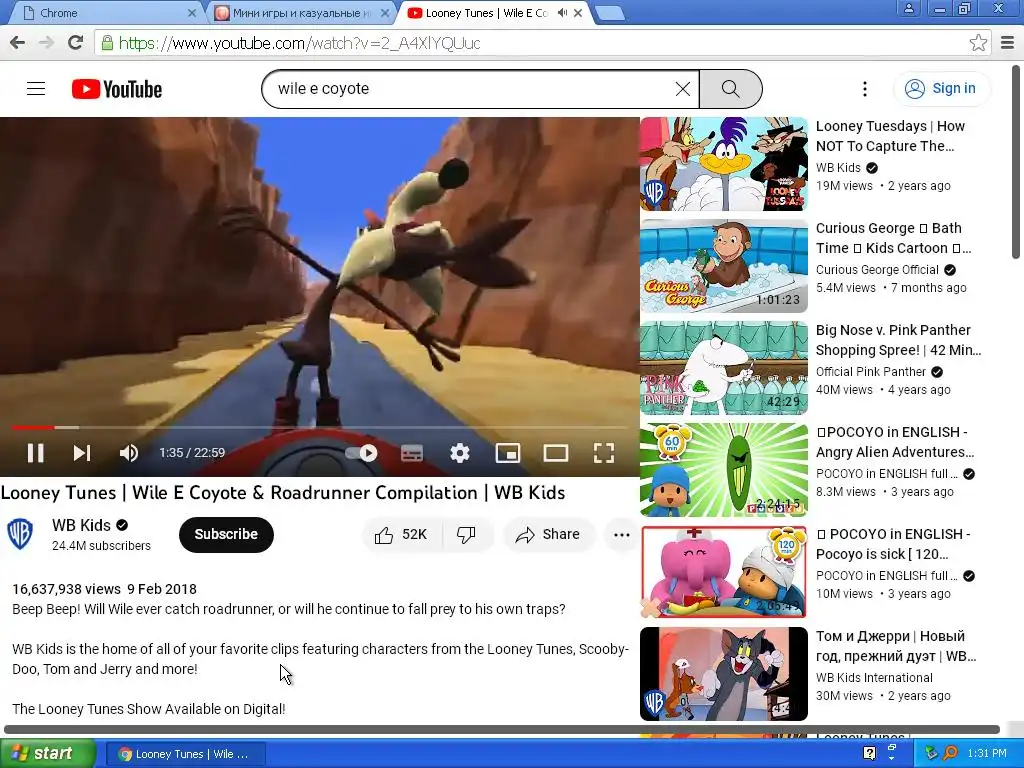
Task: Open Chrome profile user icon
Action: 908,8
